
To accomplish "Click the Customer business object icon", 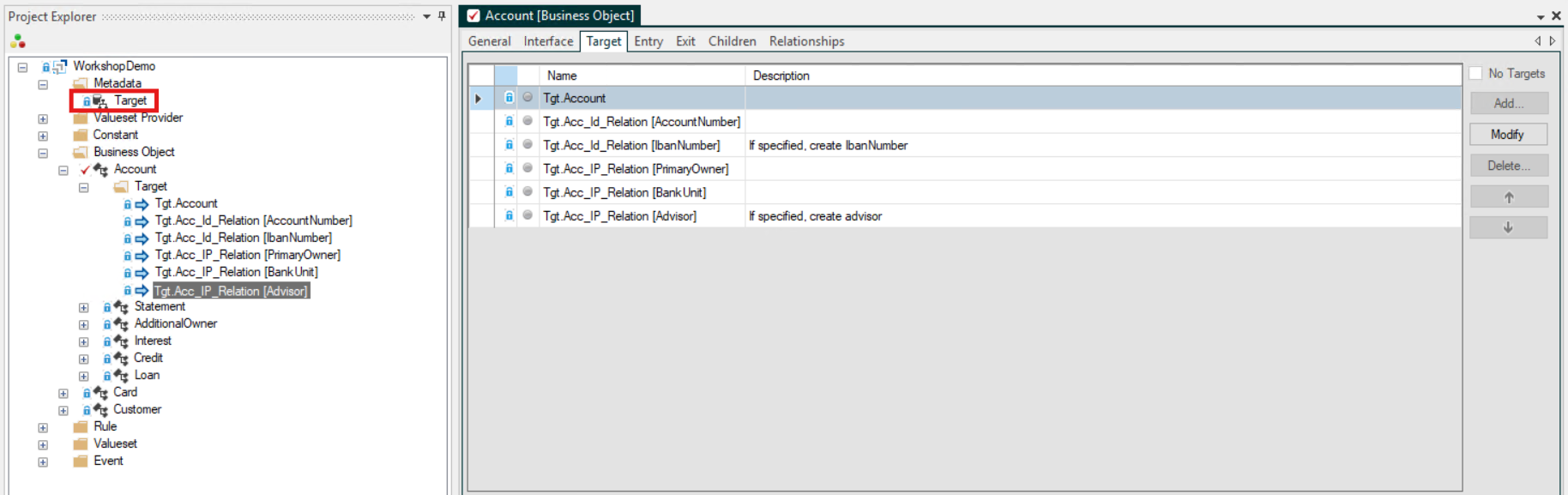I will coord(100,410).
